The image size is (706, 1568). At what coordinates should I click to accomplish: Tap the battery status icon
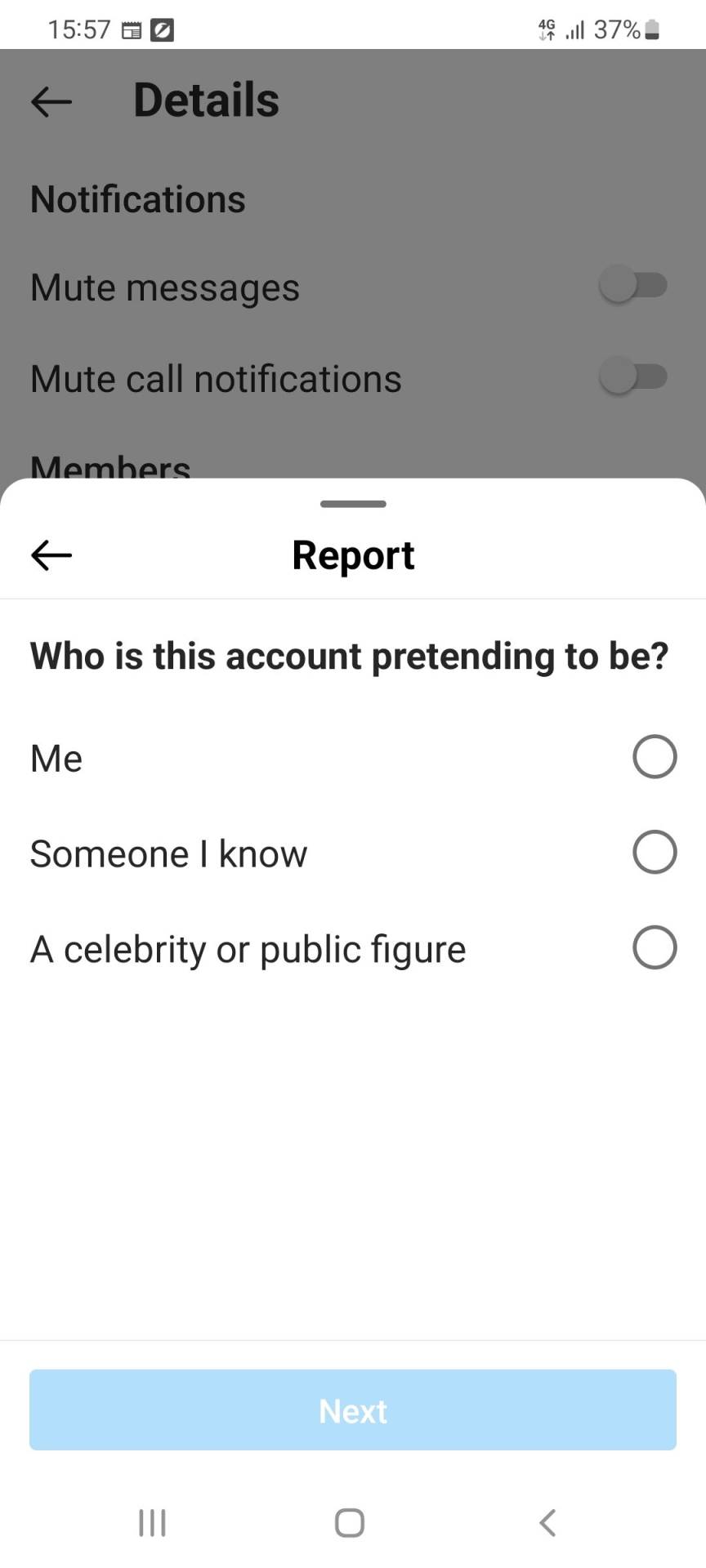(x=652, y=30)
